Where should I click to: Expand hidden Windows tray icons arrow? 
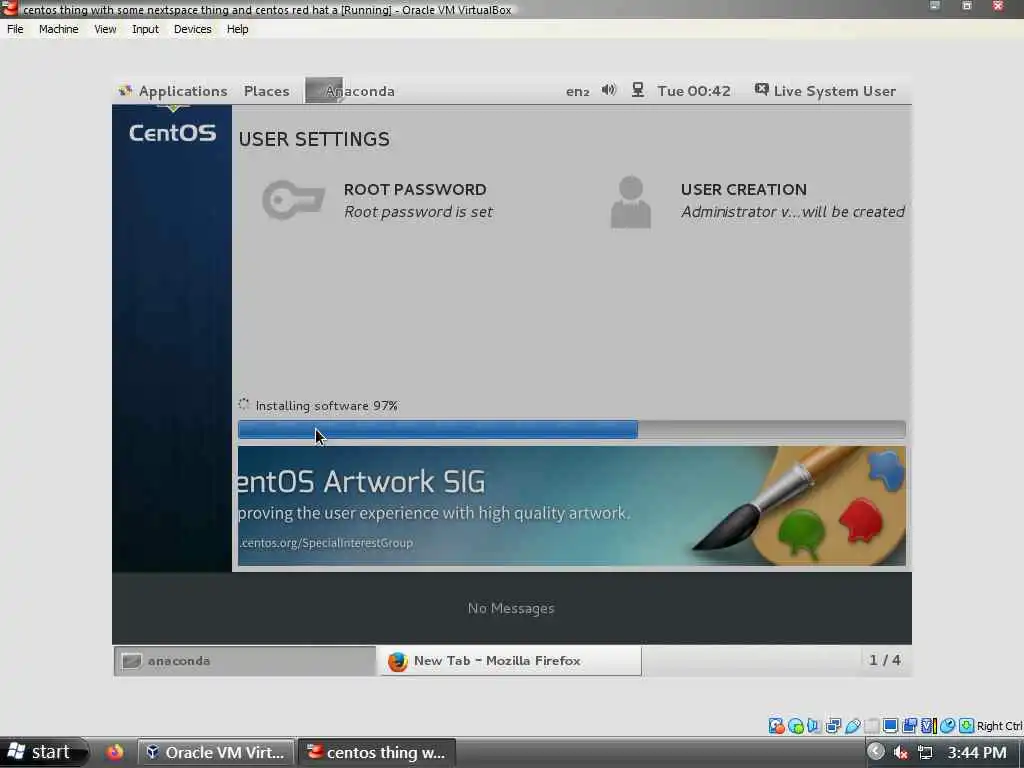pyautogui.click(x=876, y=752)
